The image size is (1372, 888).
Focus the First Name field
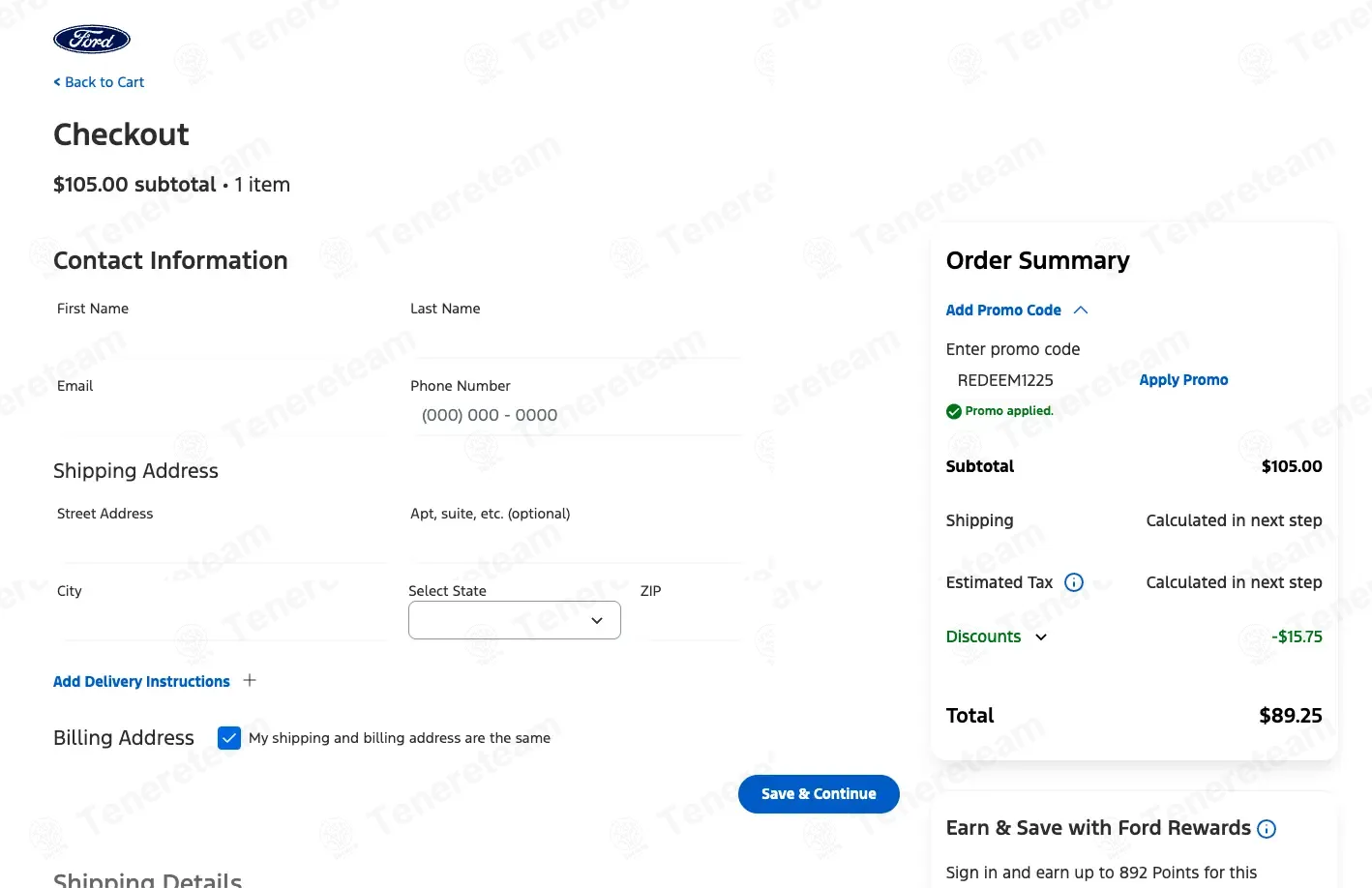point(221,340)
